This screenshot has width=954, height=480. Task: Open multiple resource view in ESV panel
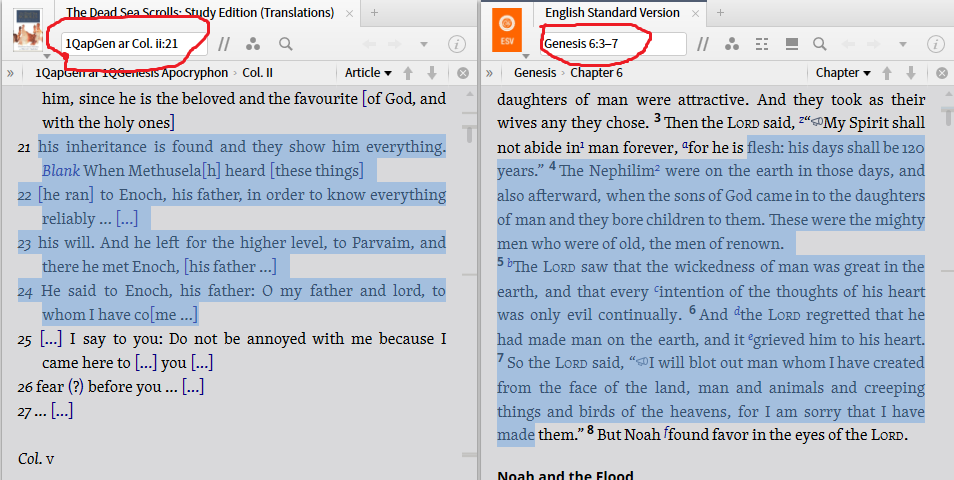792,44
